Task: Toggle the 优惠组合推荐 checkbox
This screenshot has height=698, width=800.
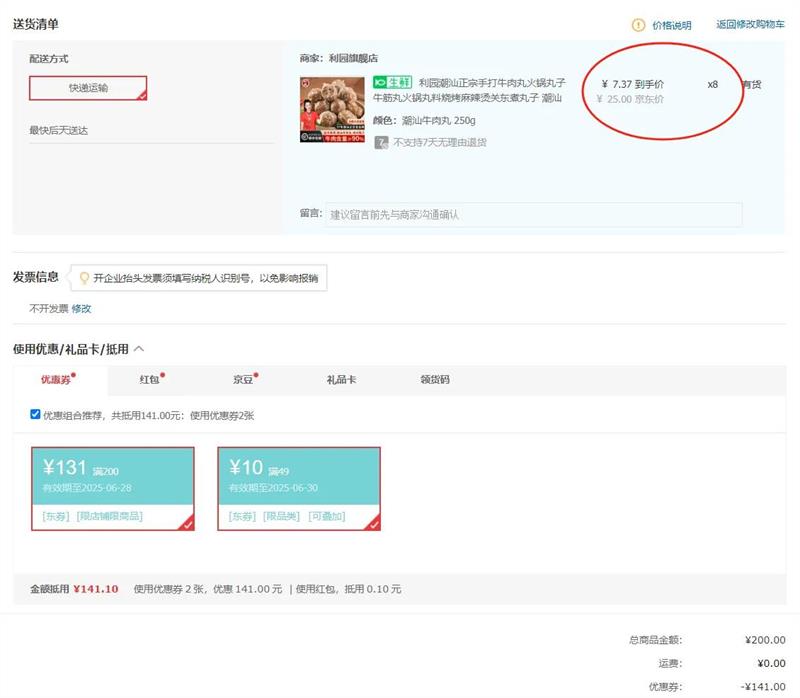Action: (x=36, y=414)
